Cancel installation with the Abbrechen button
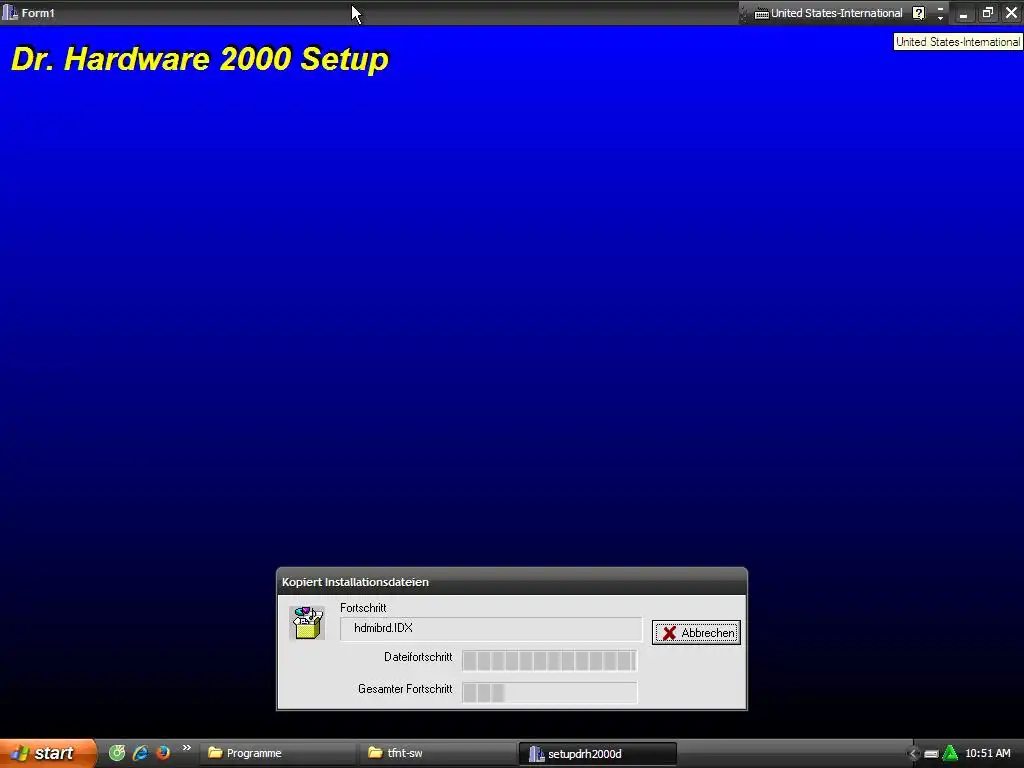The height and width of the screenshot is (768, 1024). click(x=696, y=632)
